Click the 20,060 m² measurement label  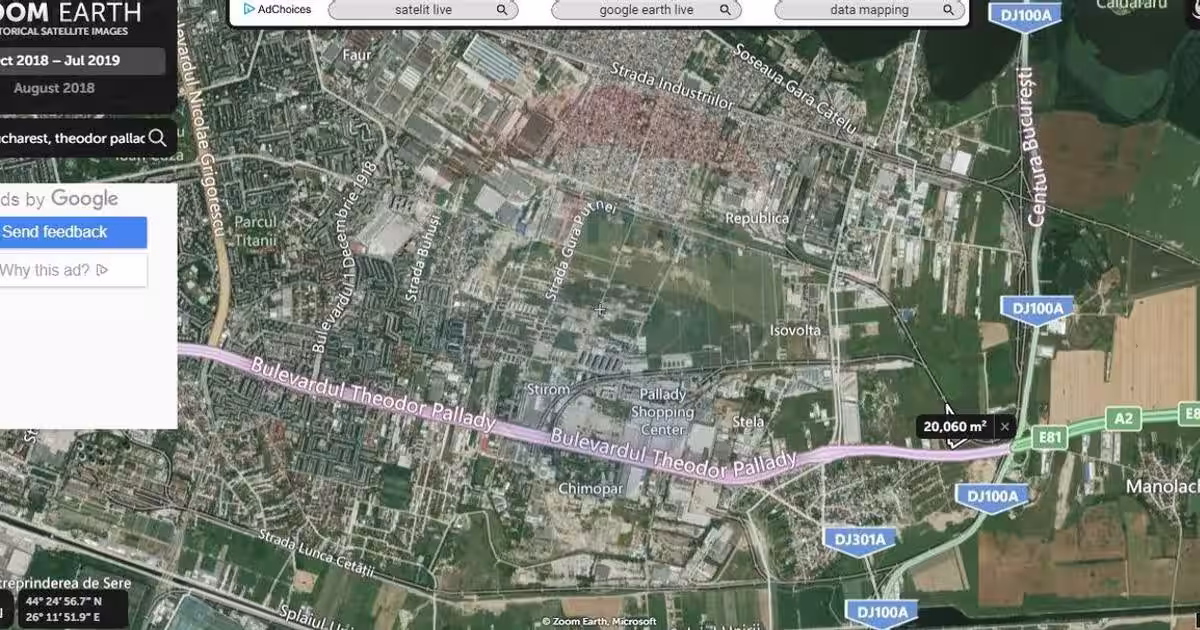coord(955,427)
